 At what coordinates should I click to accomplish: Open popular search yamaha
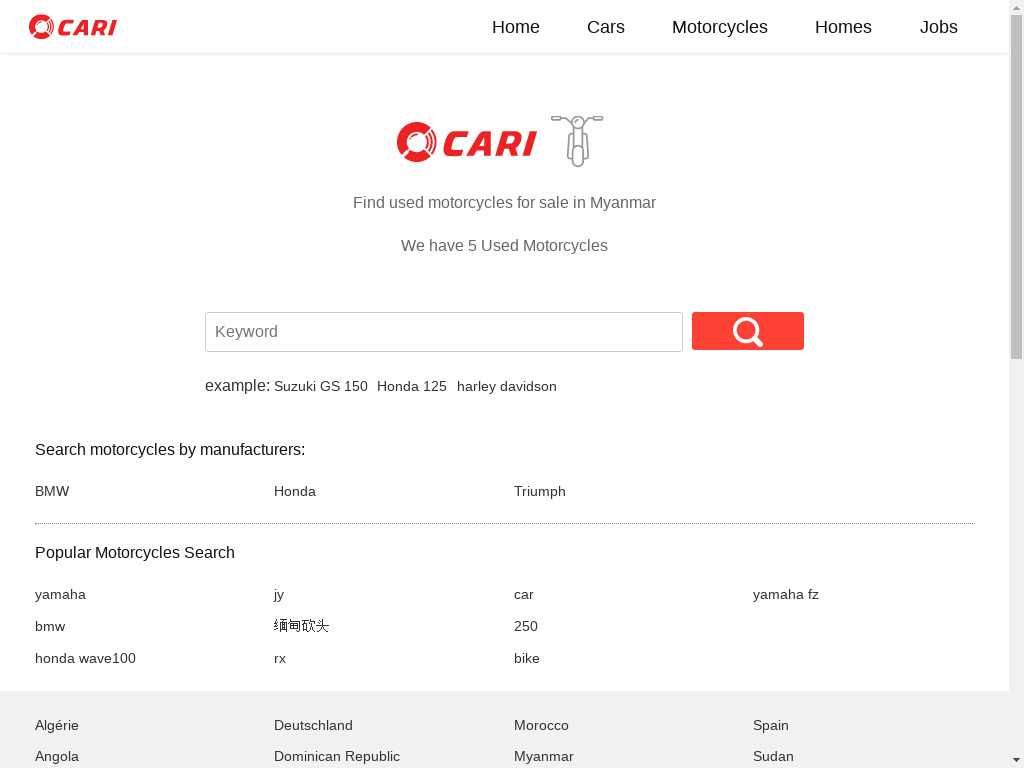click(x=60, y=594)
